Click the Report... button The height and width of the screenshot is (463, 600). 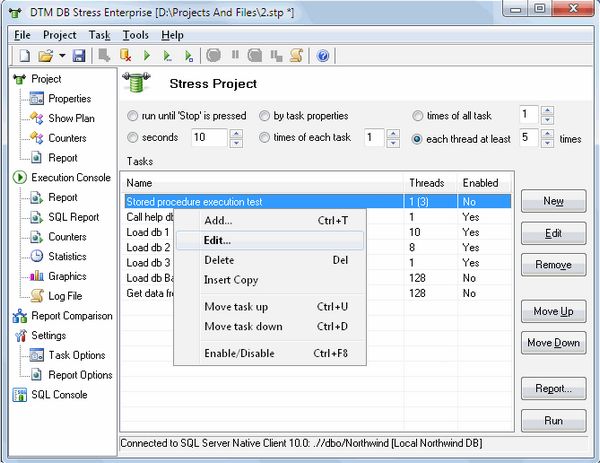point(553,389)
